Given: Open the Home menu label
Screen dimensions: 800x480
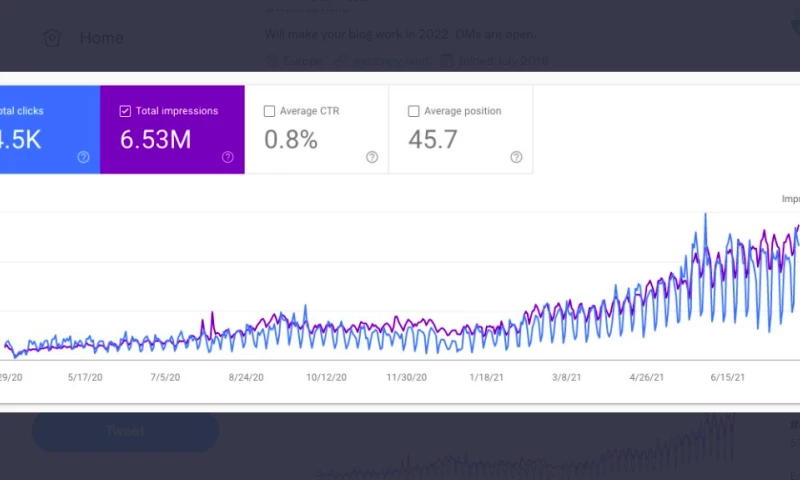Looking at the screenshot, I should point(101,39).
